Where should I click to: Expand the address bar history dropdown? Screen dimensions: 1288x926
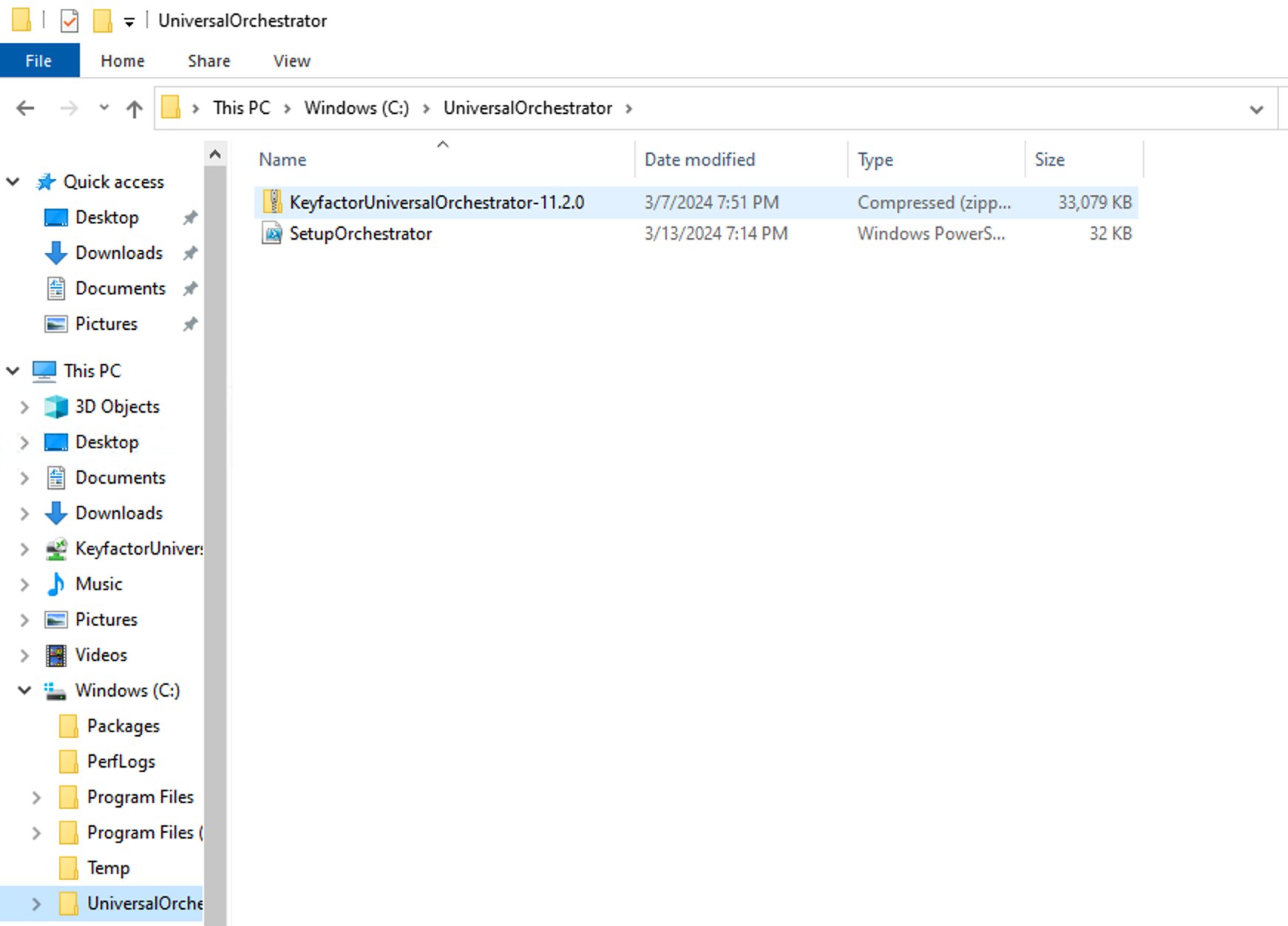tap(1255, 109)
